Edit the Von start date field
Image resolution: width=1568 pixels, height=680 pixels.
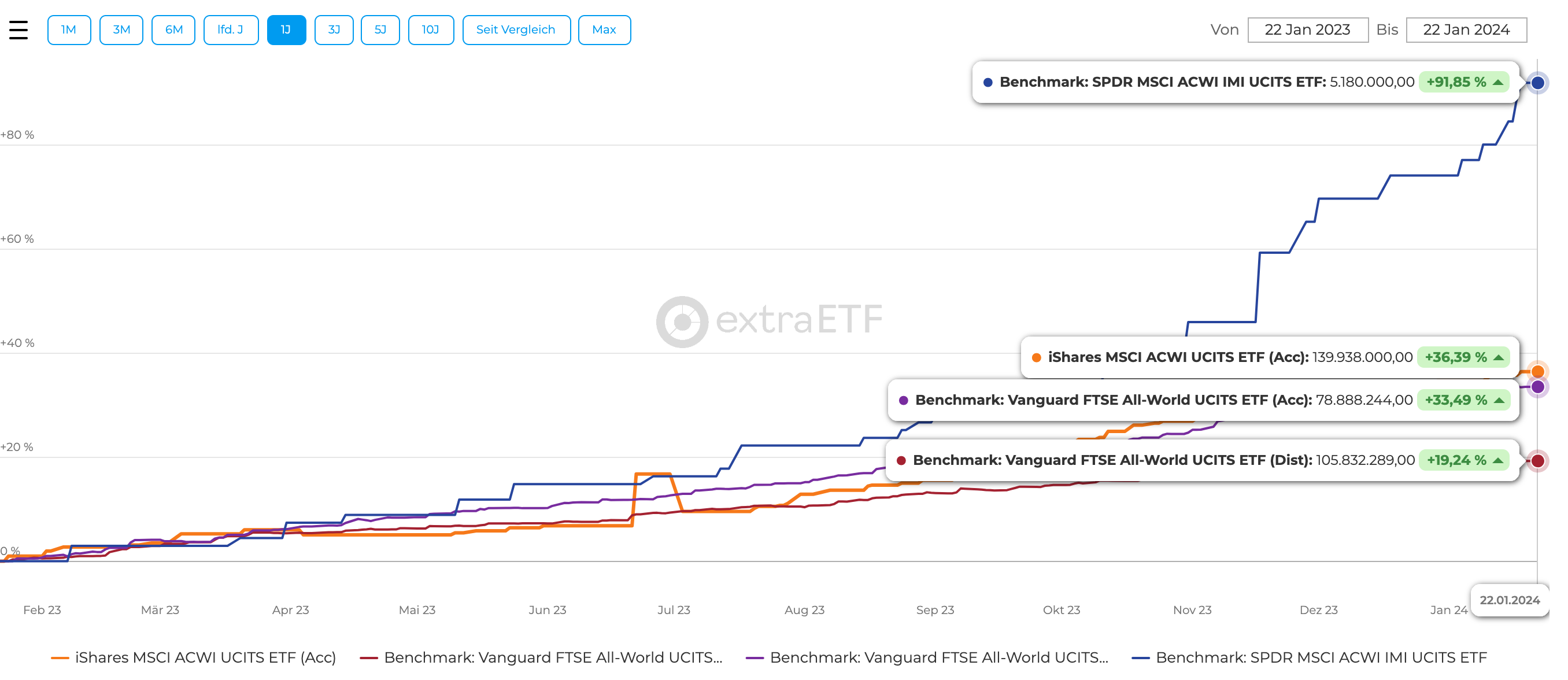tap(1307, 30)
